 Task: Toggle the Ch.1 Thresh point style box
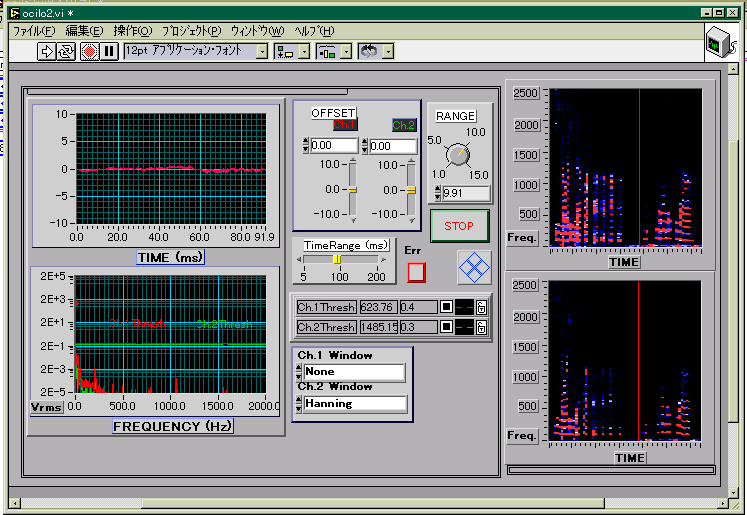pos(447,307)
